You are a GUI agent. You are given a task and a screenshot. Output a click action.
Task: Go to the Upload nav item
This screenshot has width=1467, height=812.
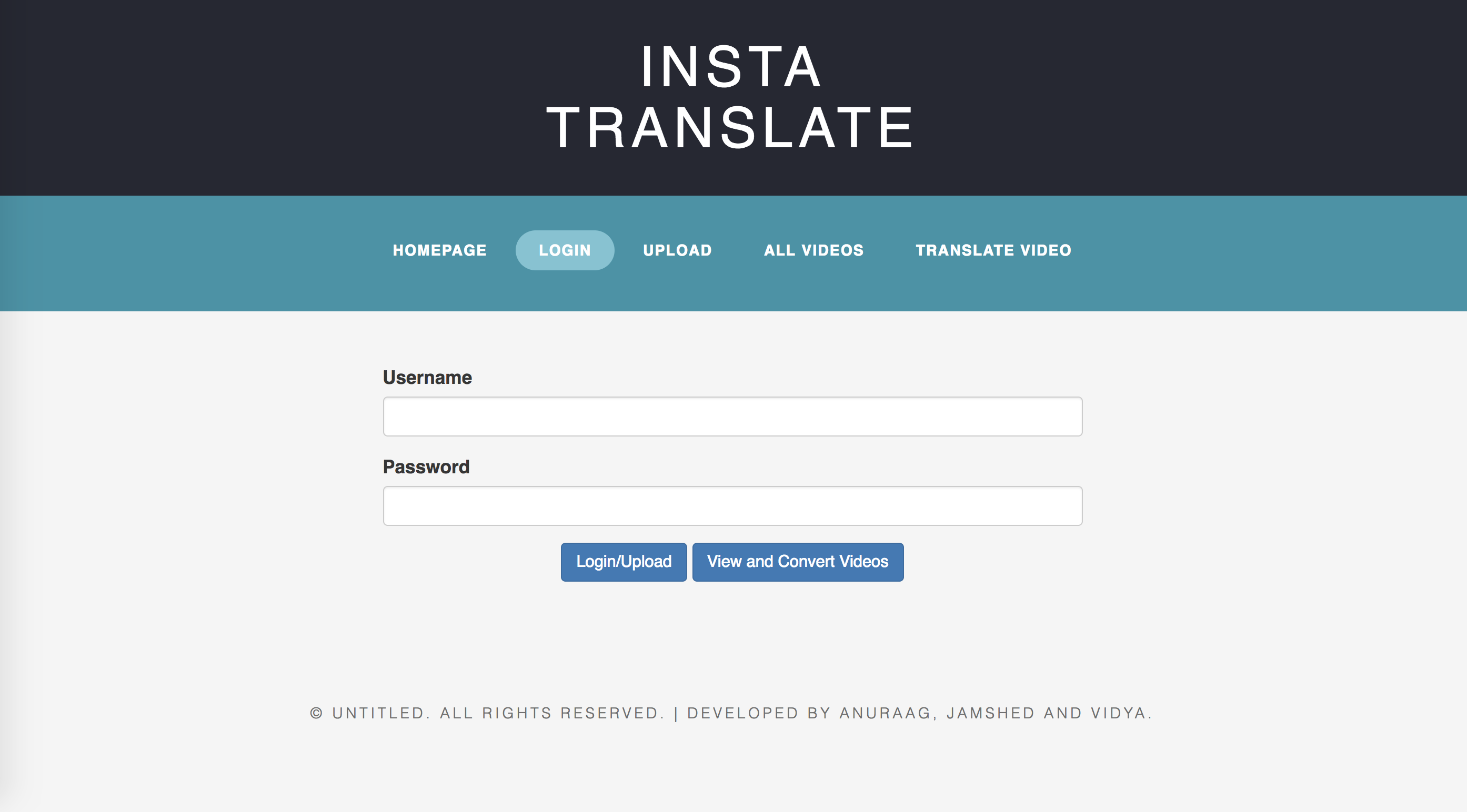pyautogui.click(x=677, y=250)
